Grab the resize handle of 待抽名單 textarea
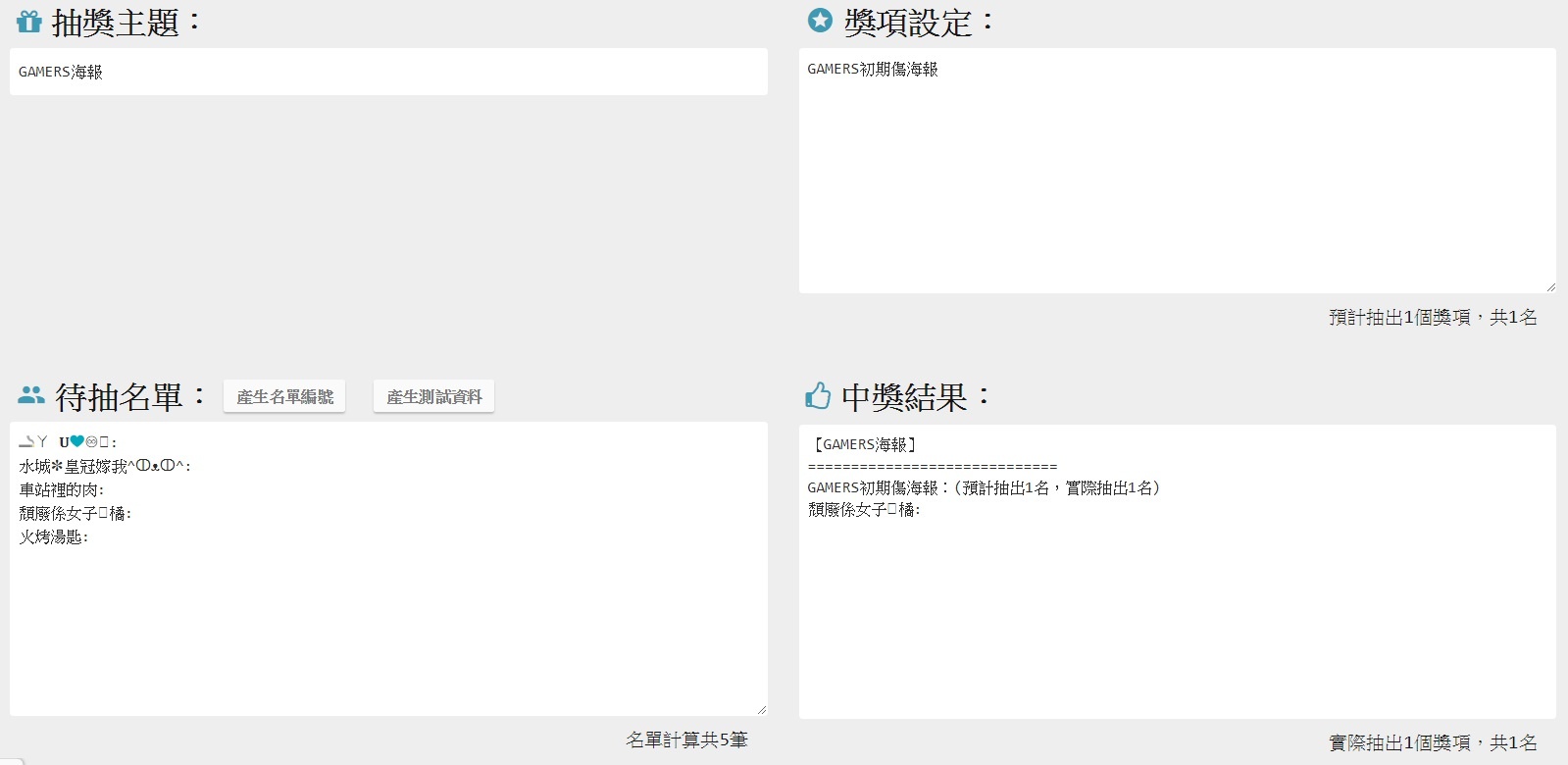This screenshot has height=765, width=1568. [762, 709]
